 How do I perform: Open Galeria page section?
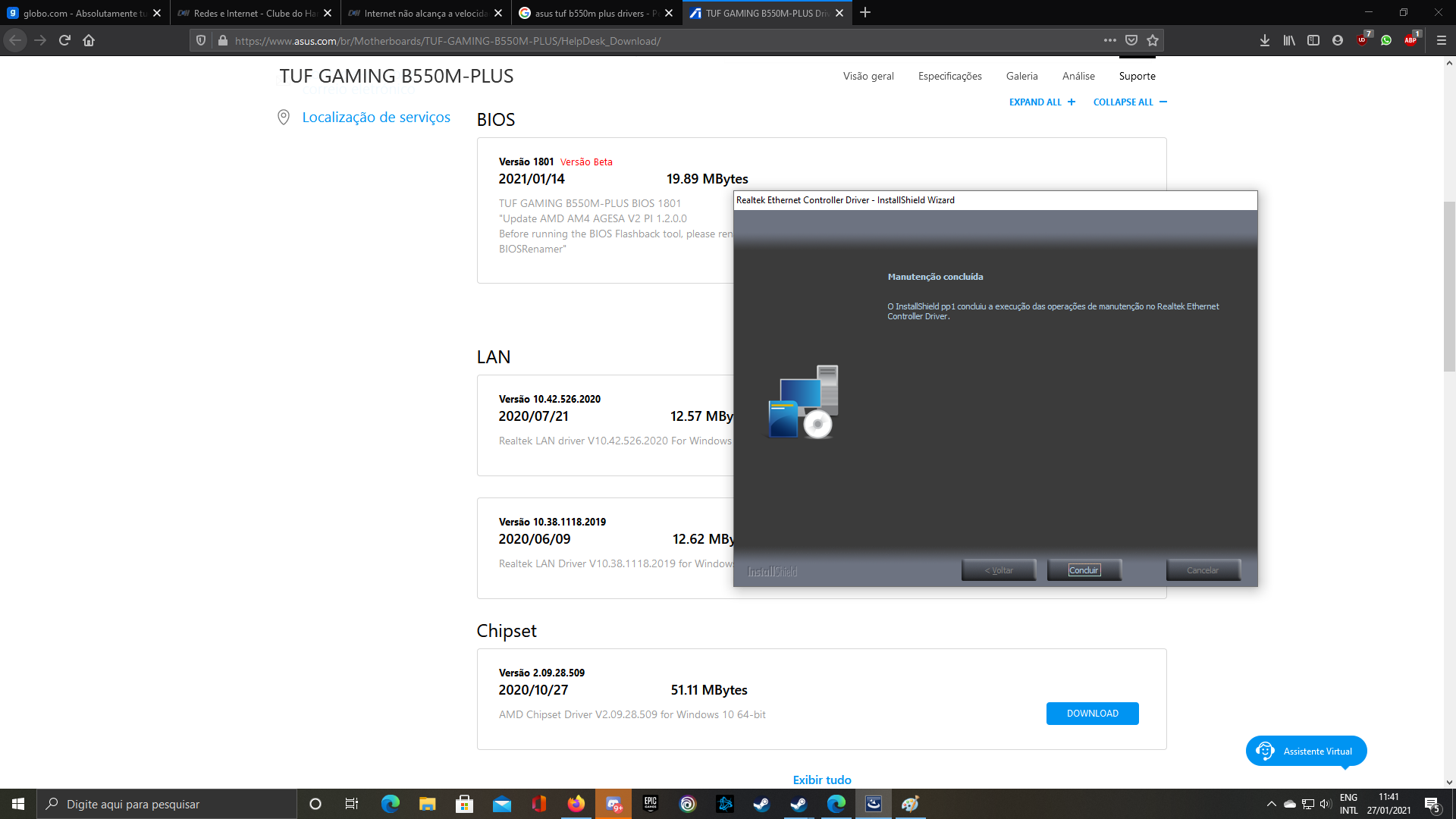pos(1021,76)
